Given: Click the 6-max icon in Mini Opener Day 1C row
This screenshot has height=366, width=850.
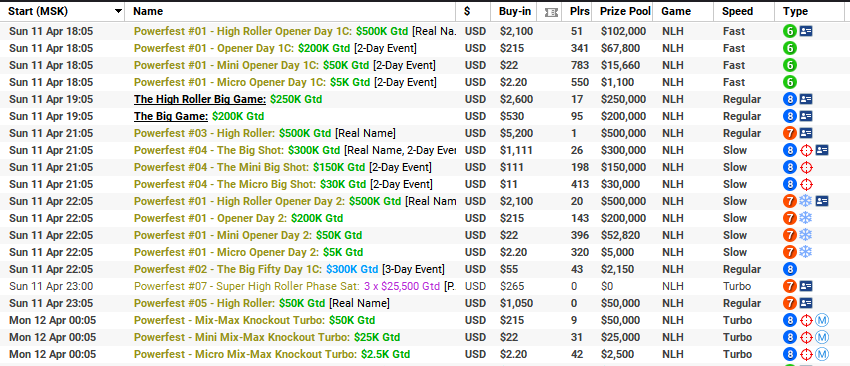Looking at the screenshot, I should click(790, 66).
